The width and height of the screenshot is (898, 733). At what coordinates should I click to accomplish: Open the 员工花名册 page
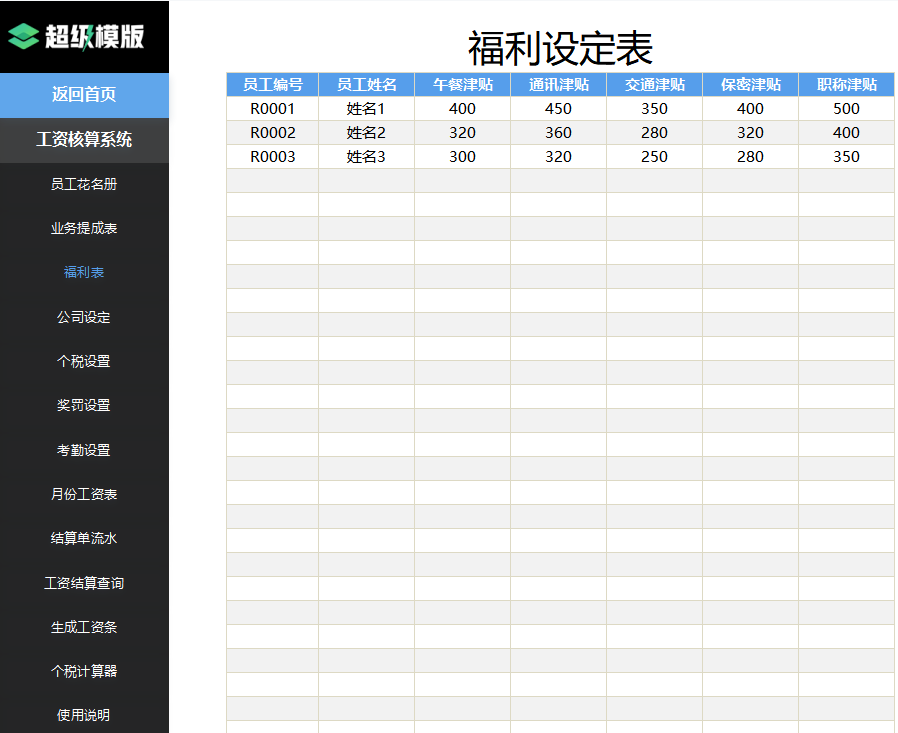click(85, 185)
